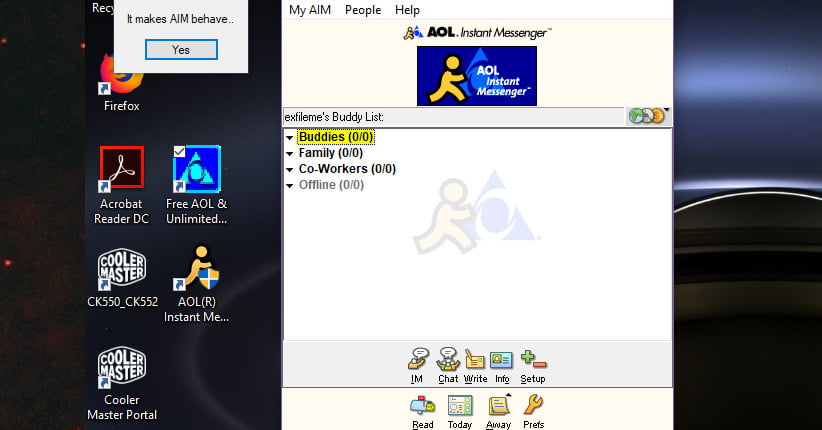The image size is (822, 430).
Task: Click the globe and coins icon beside Buddy List
Action: tap(648, 116)
